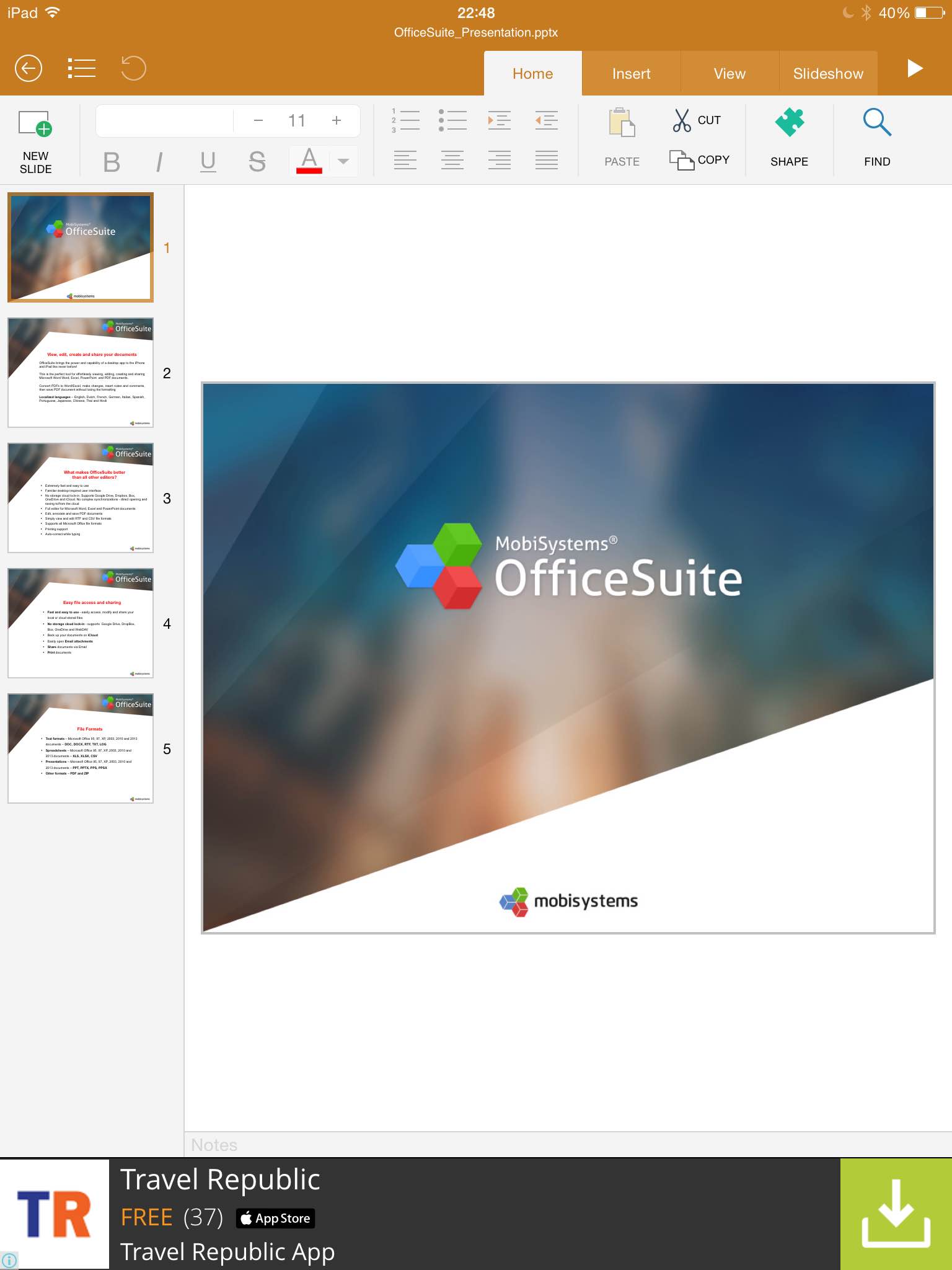Open the Slideshow tab
Viewport: 952px width, 1270px height.
click(828, 74)
